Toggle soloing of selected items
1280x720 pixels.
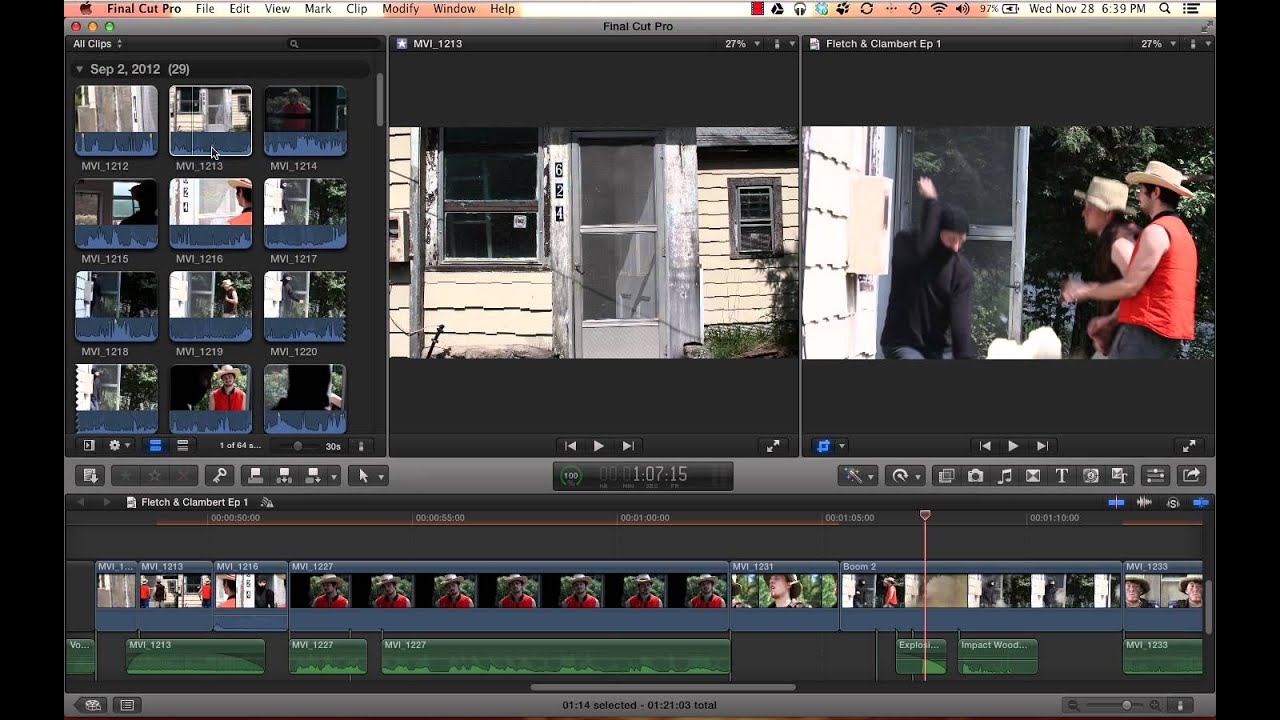coord(1173,502)
